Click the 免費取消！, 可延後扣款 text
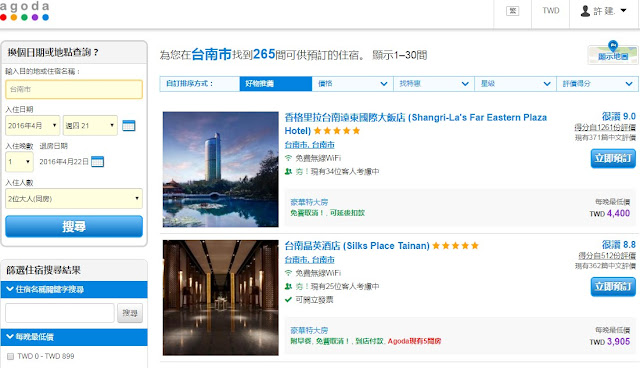640x368 pixels. tap(327, 213)
